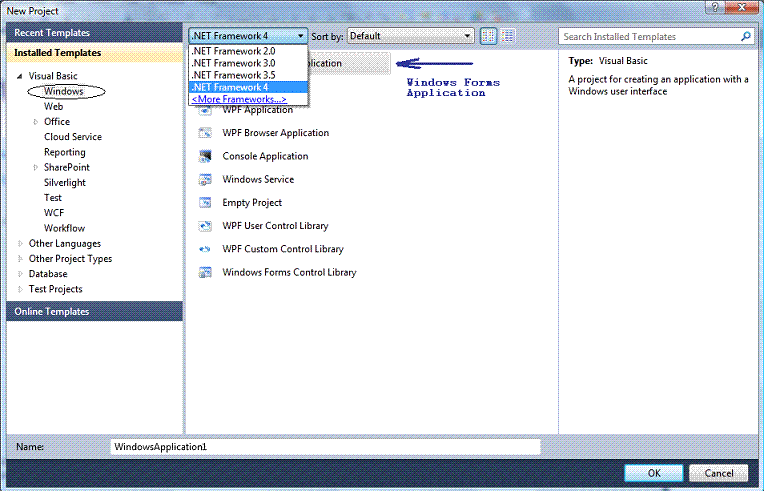
Task: Collapse the Visual Basic tree node
Action: [x=20, y=76]
